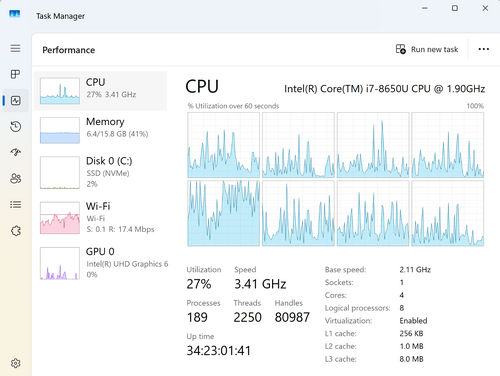Select the Wi-Fi performance item
Screen dimensions: 500x376
[100, 218]
